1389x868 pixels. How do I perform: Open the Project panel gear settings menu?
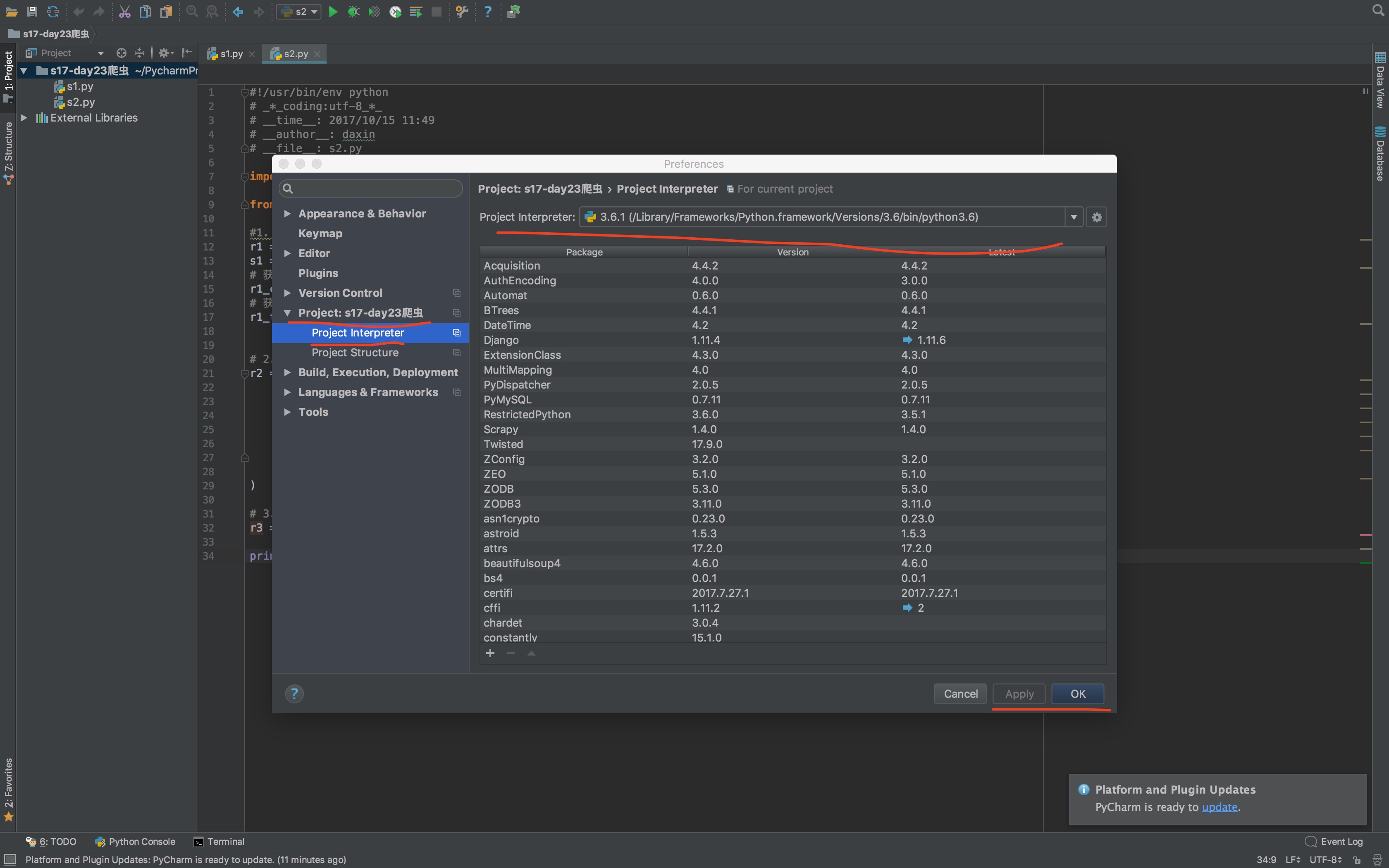pyautogui.click(x=165, y=53)
